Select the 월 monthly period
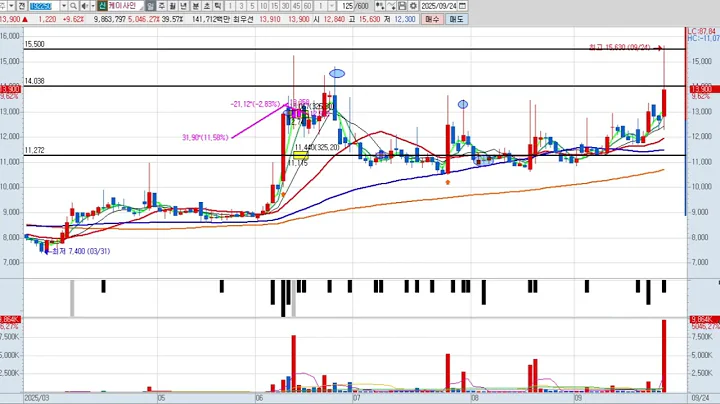This screenshot has width=720, height=404. pos(172,6)
